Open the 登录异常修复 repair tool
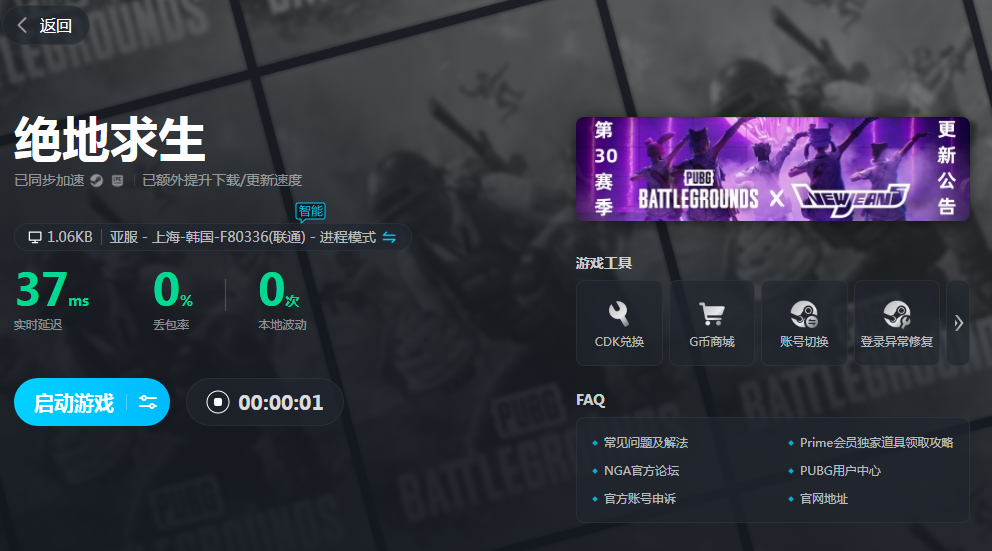This screenshot has height=551, width=992. click(x=896, y=323)
